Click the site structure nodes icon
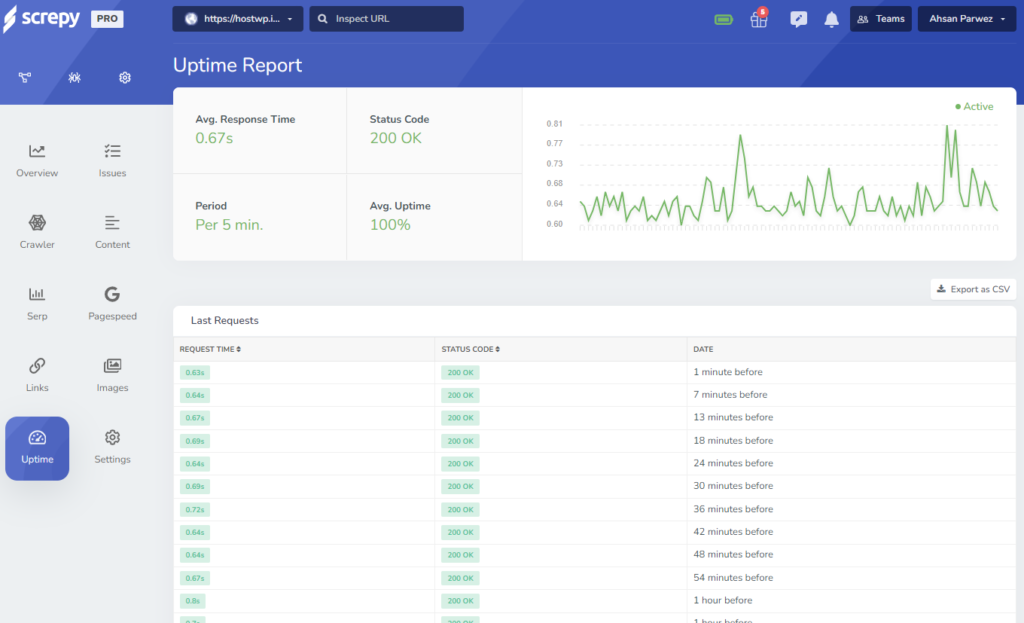The height and width of the screenshot is (623, 1024). click(25, 77)
